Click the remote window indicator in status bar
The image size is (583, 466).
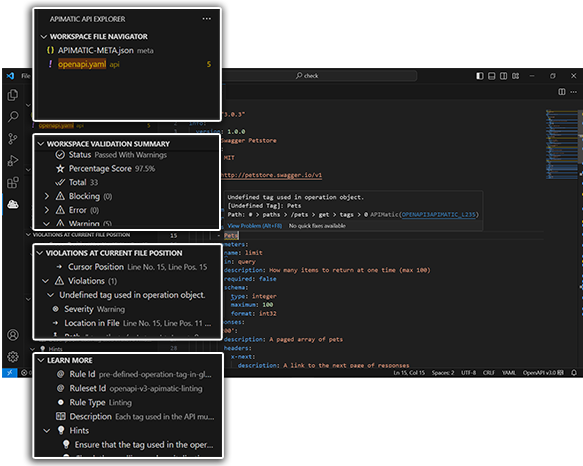pos(10,372)
